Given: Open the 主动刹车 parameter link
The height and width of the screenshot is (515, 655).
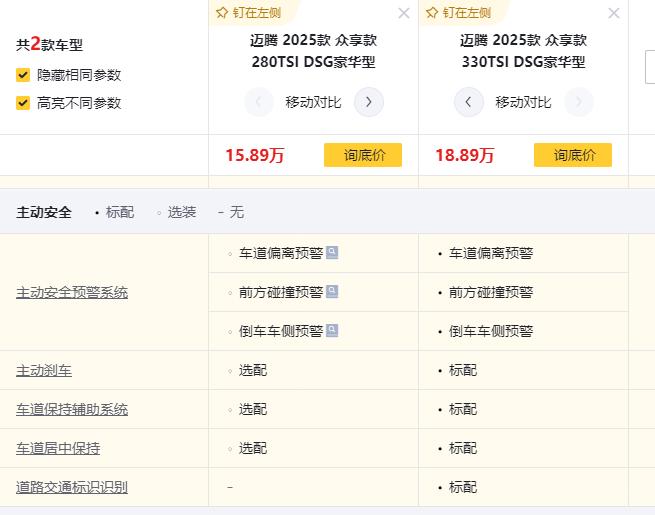Looking at the screenshot, I should pos(44,371).
